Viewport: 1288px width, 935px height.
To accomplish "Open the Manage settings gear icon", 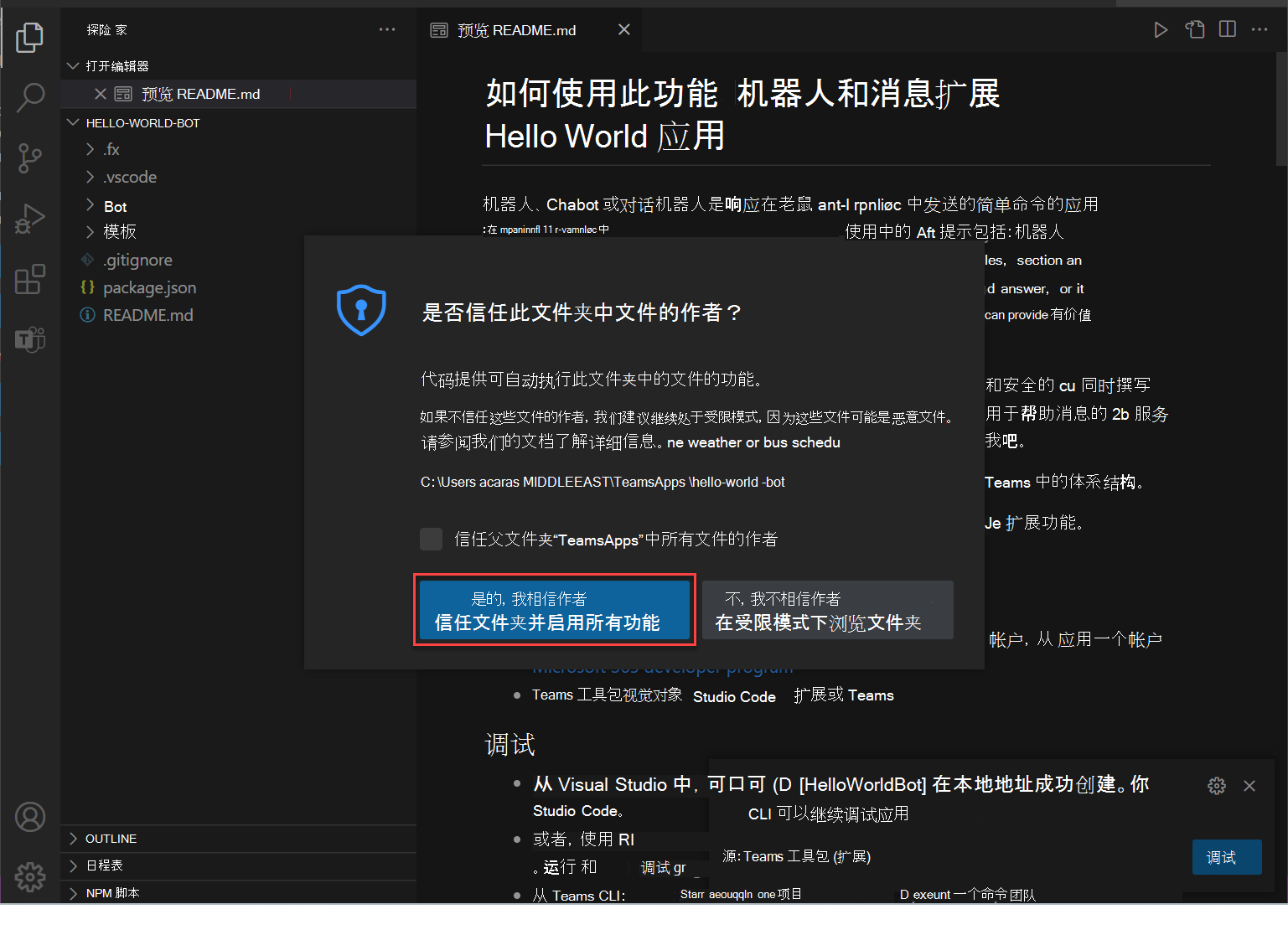I will pos(30,877).
